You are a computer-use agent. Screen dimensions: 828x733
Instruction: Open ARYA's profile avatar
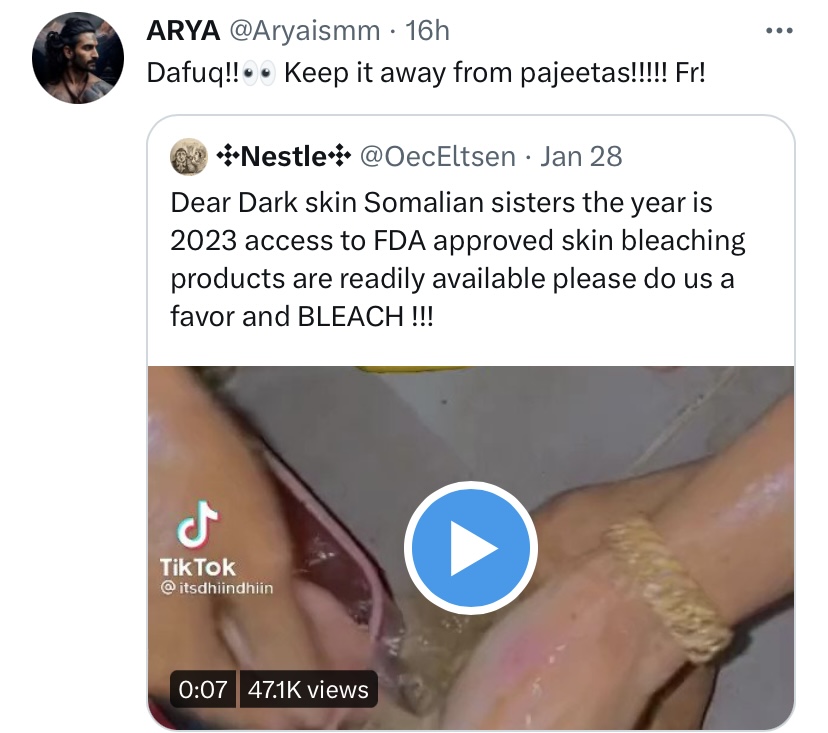[78, 58]
